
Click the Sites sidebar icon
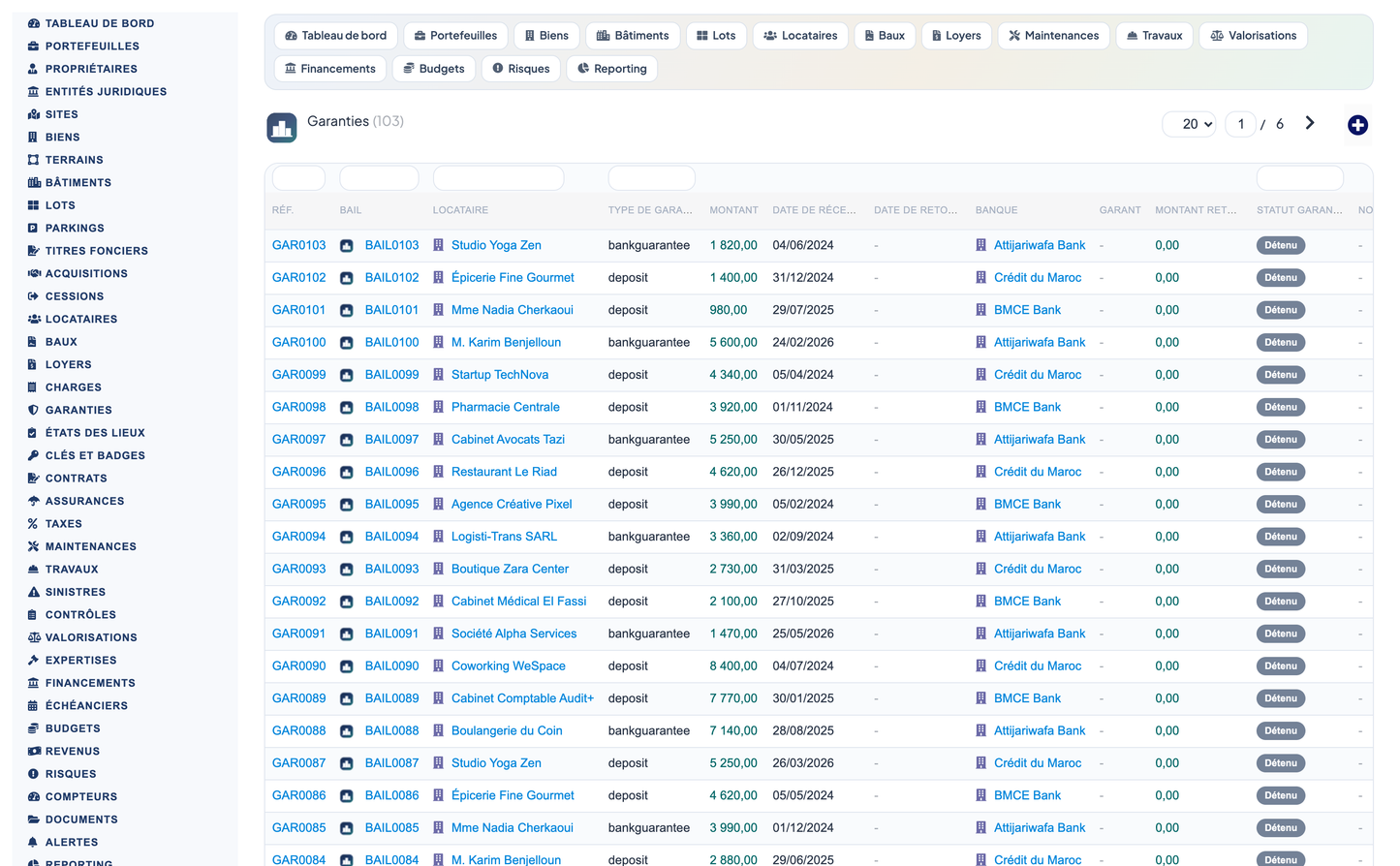pos(34,114)
